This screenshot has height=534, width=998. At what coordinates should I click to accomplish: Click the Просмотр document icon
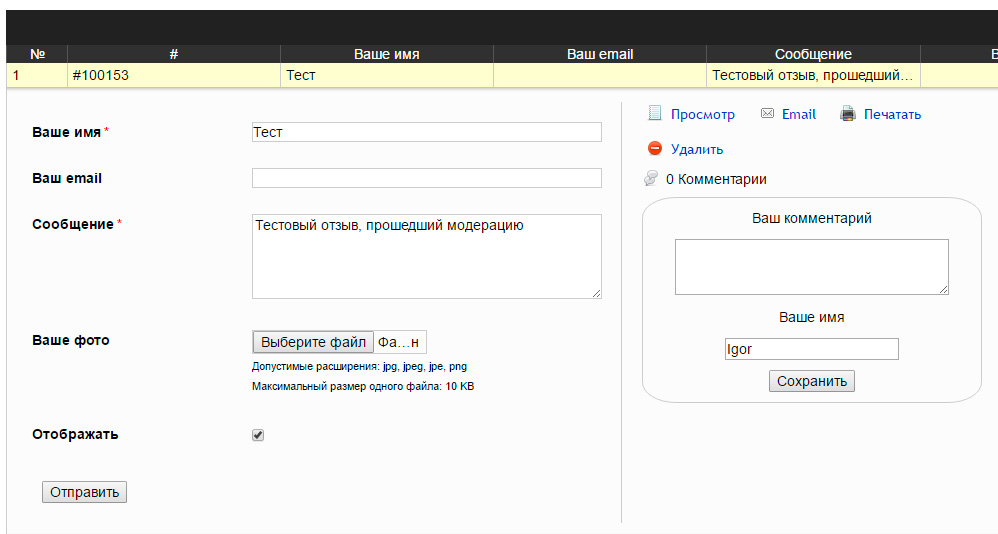click(655, 114)
